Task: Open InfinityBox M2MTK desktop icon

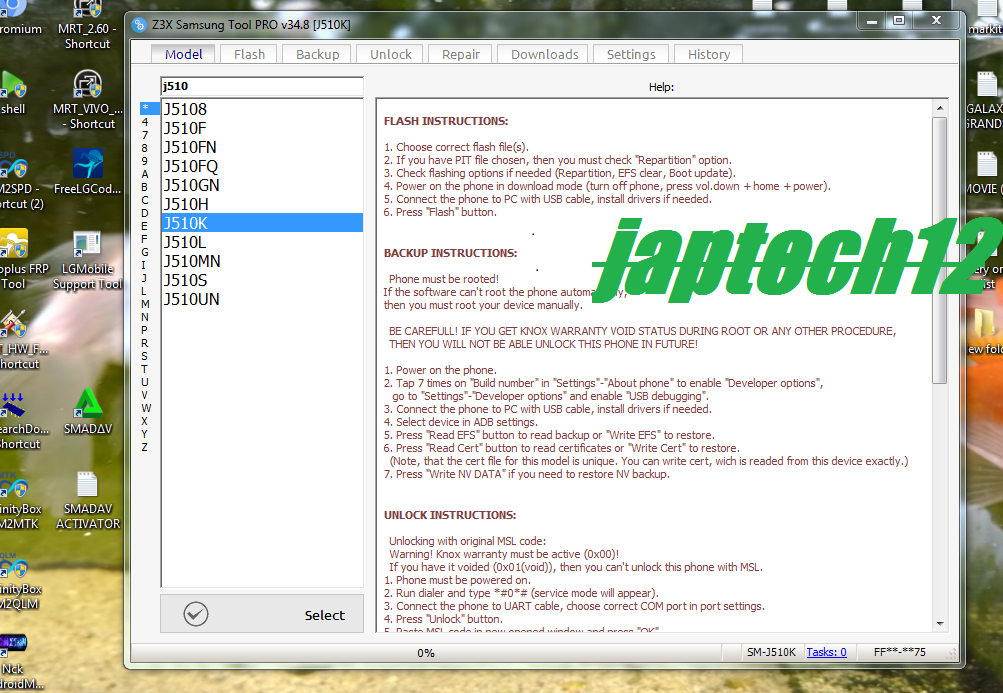Action: (20, 502)
